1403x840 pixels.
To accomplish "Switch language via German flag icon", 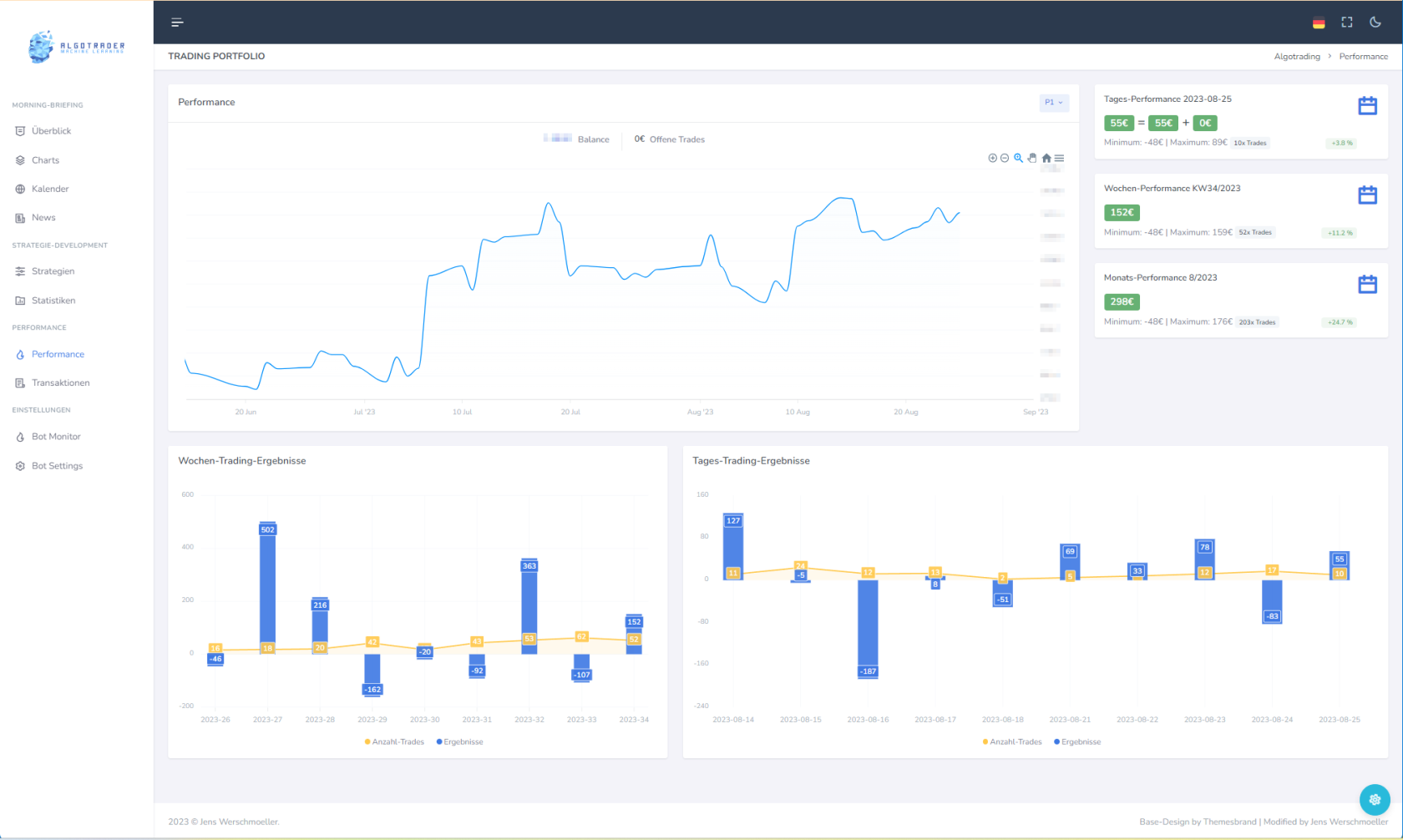I will (x=1319, y=23).
